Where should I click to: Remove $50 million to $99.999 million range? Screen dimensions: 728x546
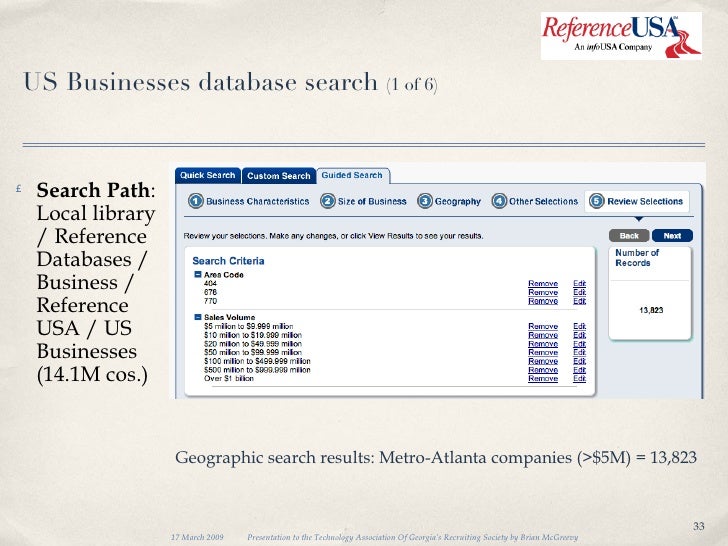(543, 352)
